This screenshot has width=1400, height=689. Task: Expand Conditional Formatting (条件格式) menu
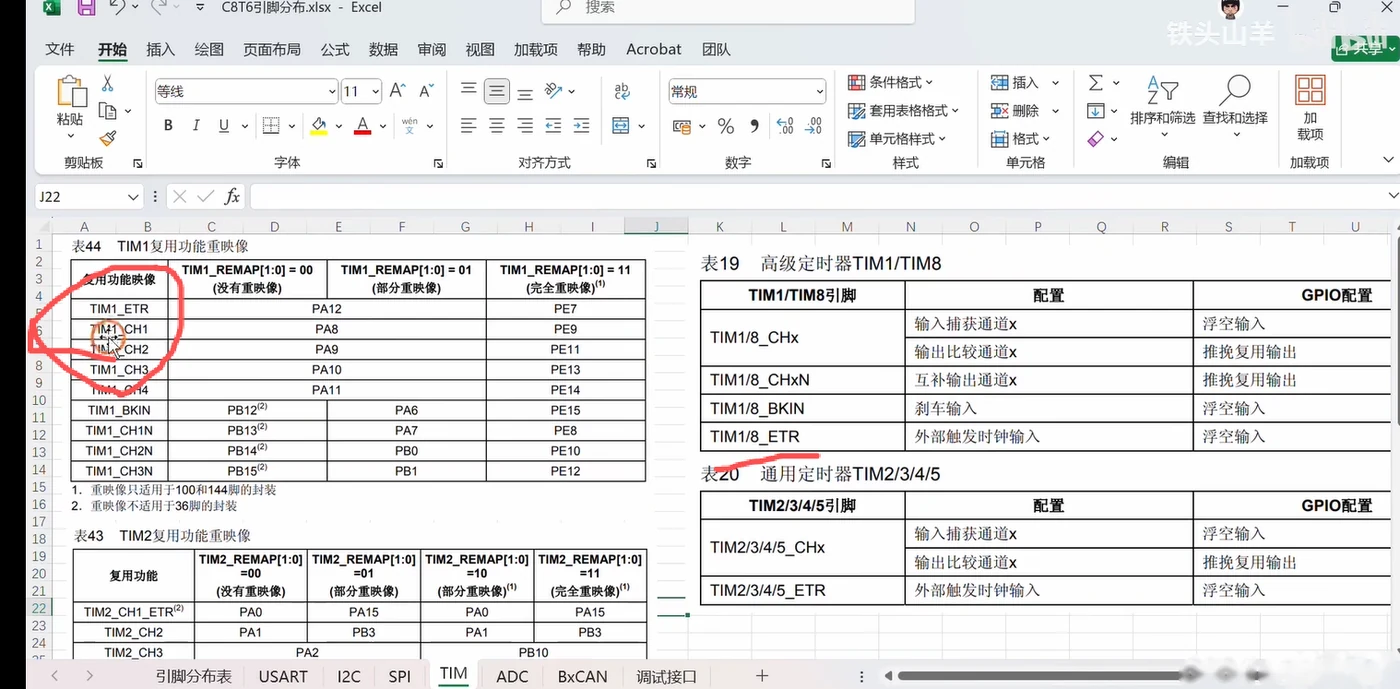[890, 82]
